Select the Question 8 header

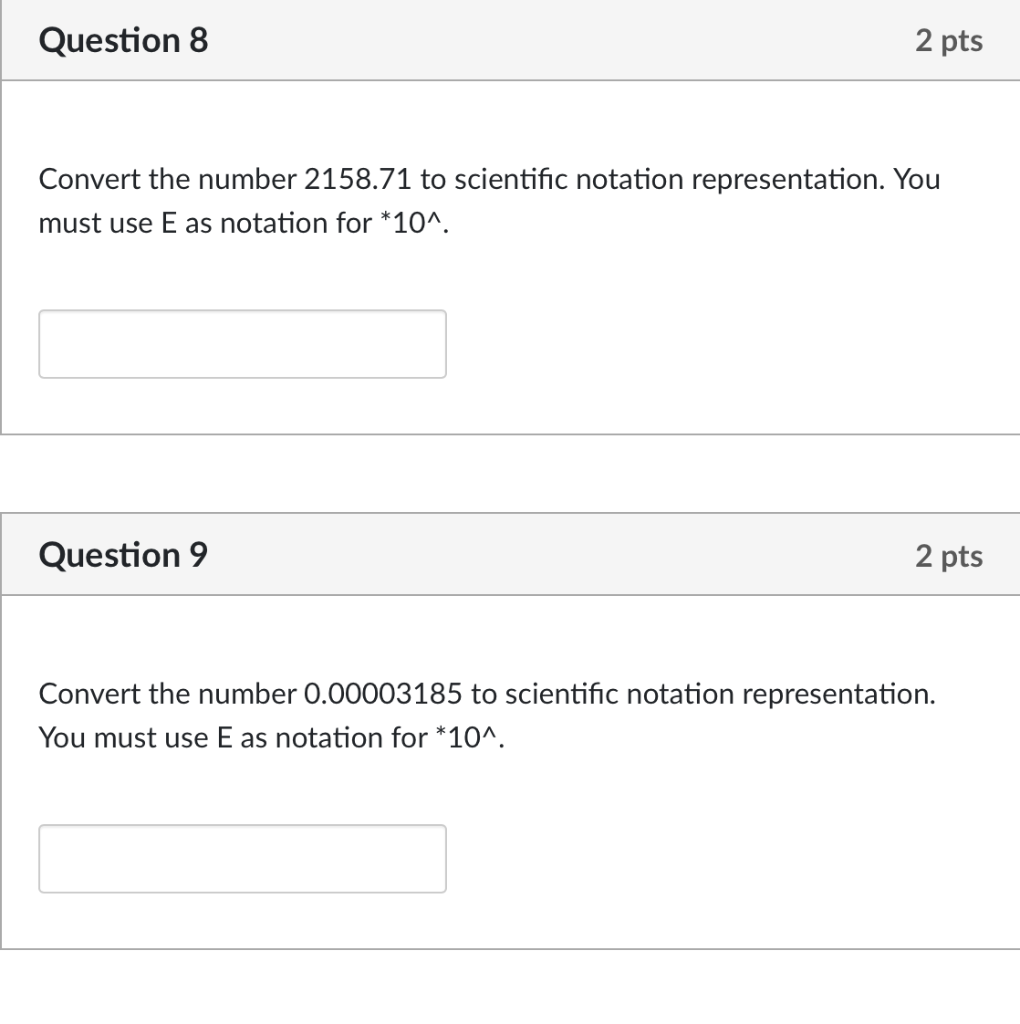click(122, 40)
